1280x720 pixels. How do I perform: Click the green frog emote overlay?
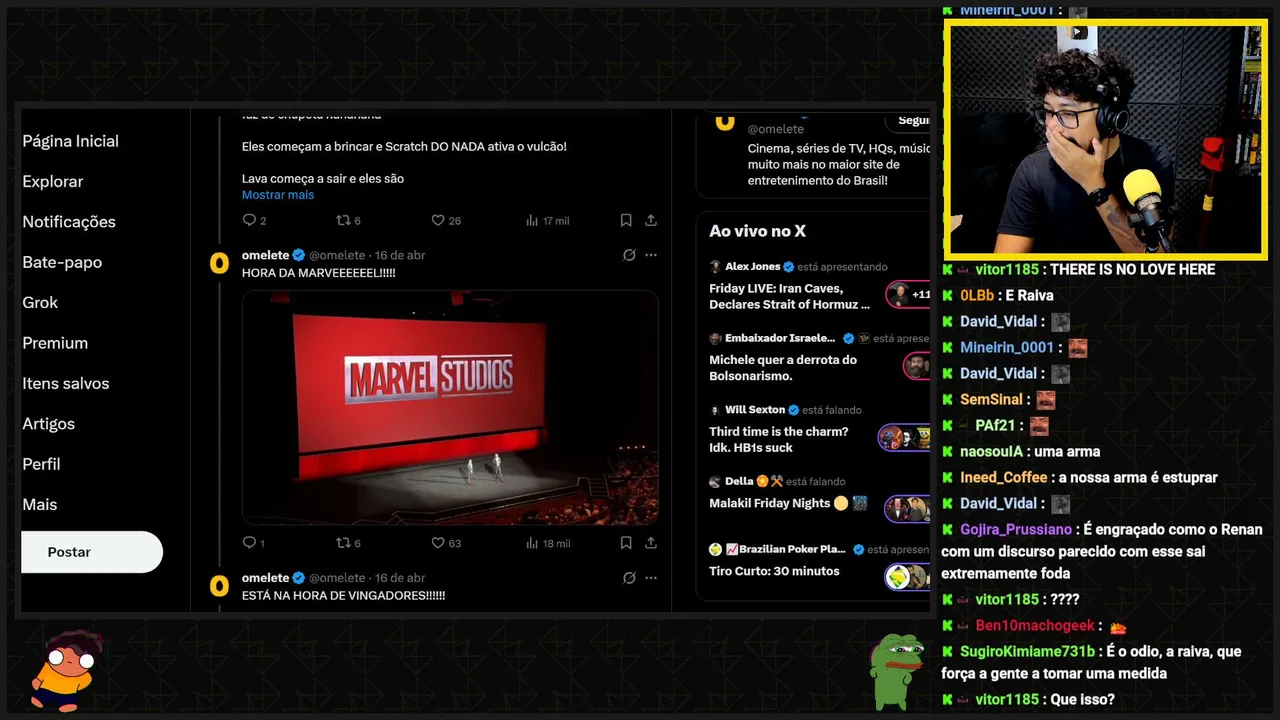[896, 670]
